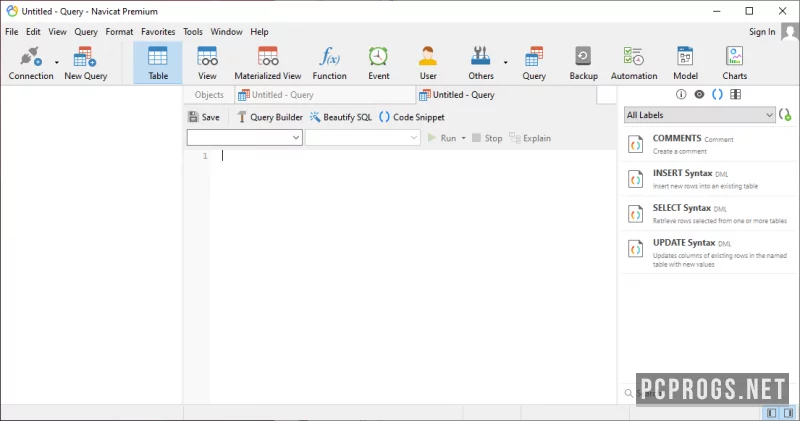Create a New Query from toolbar
Viewport: 800px width, 421px height.
(85, 63)
